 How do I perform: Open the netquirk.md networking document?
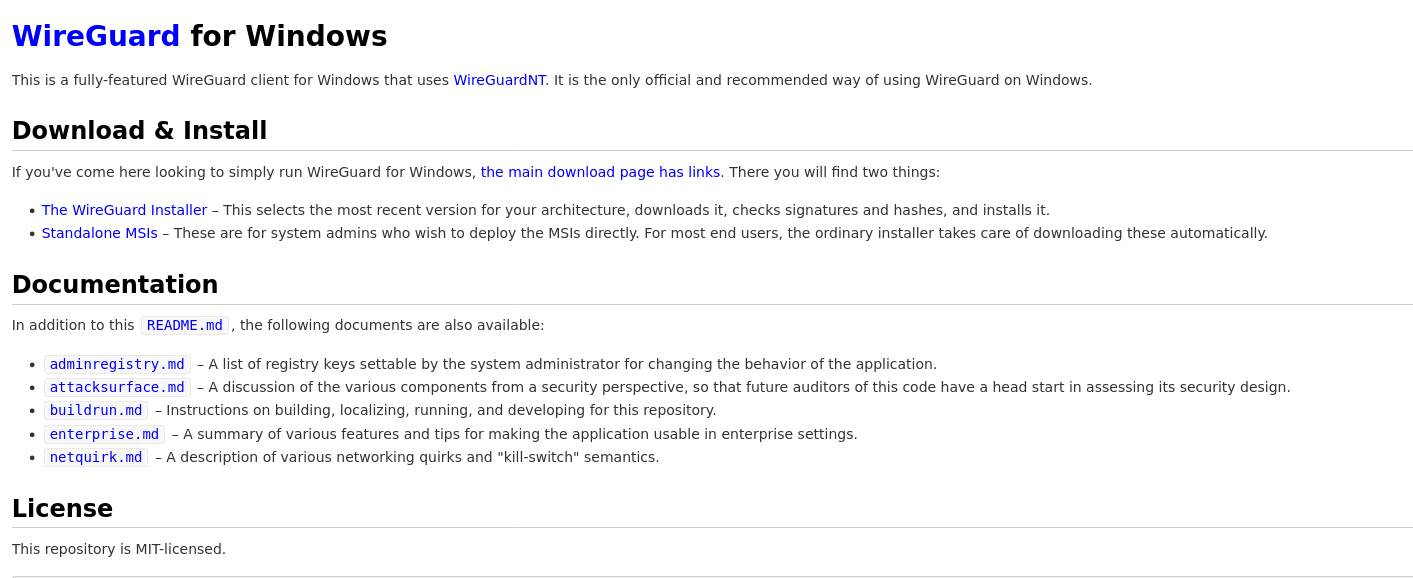(x=95, y=456)
